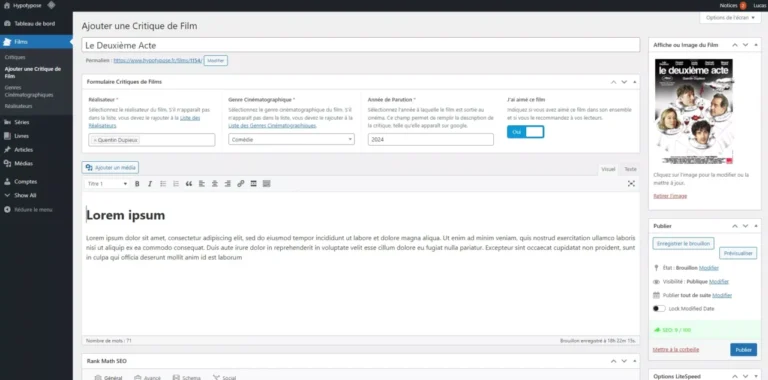Insert or edit a link
The height and width of the screenshot is (380, 768).
pos(240,184)
